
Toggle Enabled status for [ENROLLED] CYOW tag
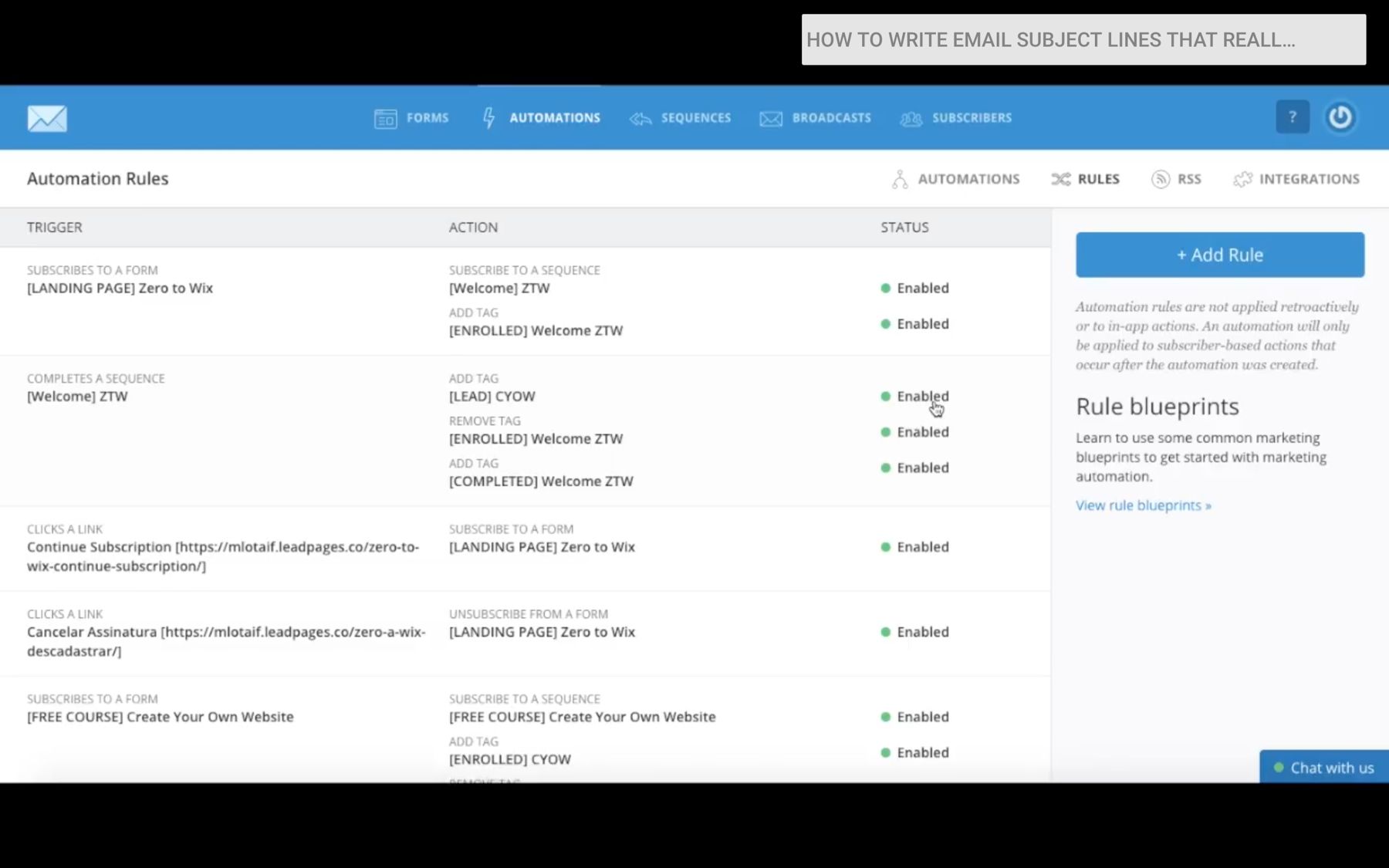915,752
